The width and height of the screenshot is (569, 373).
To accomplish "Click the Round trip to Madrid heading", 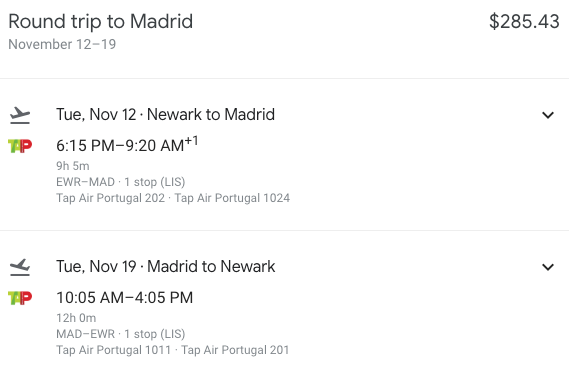I will [x=101, y=21].
